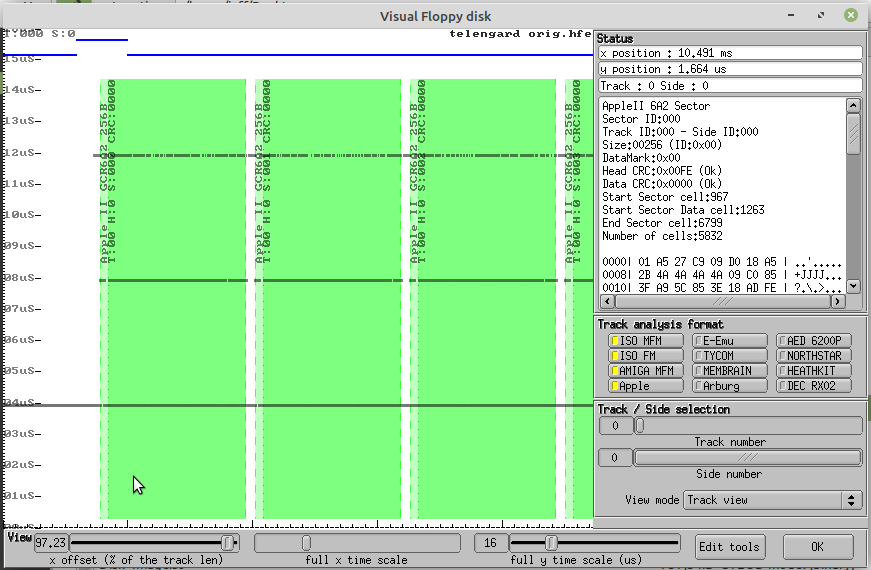This screenshot has height=570, width=871.
Task: Click 'Head CRC:0x00FE (Ok)' line
Action: click(662, 171)
